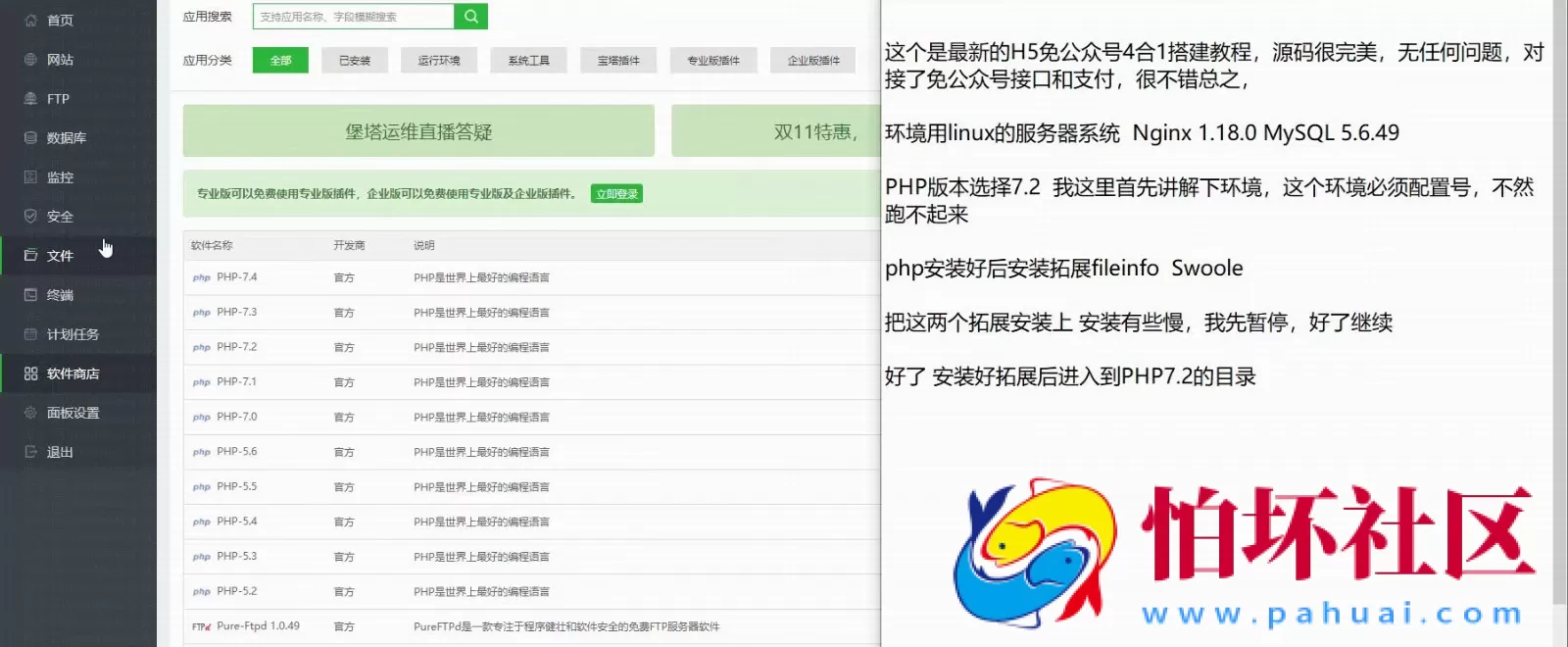The width and height of the screenshot is (1568, 647).
Task: Click the php icon beside PHP-7.4
Action: coord(201,277)
